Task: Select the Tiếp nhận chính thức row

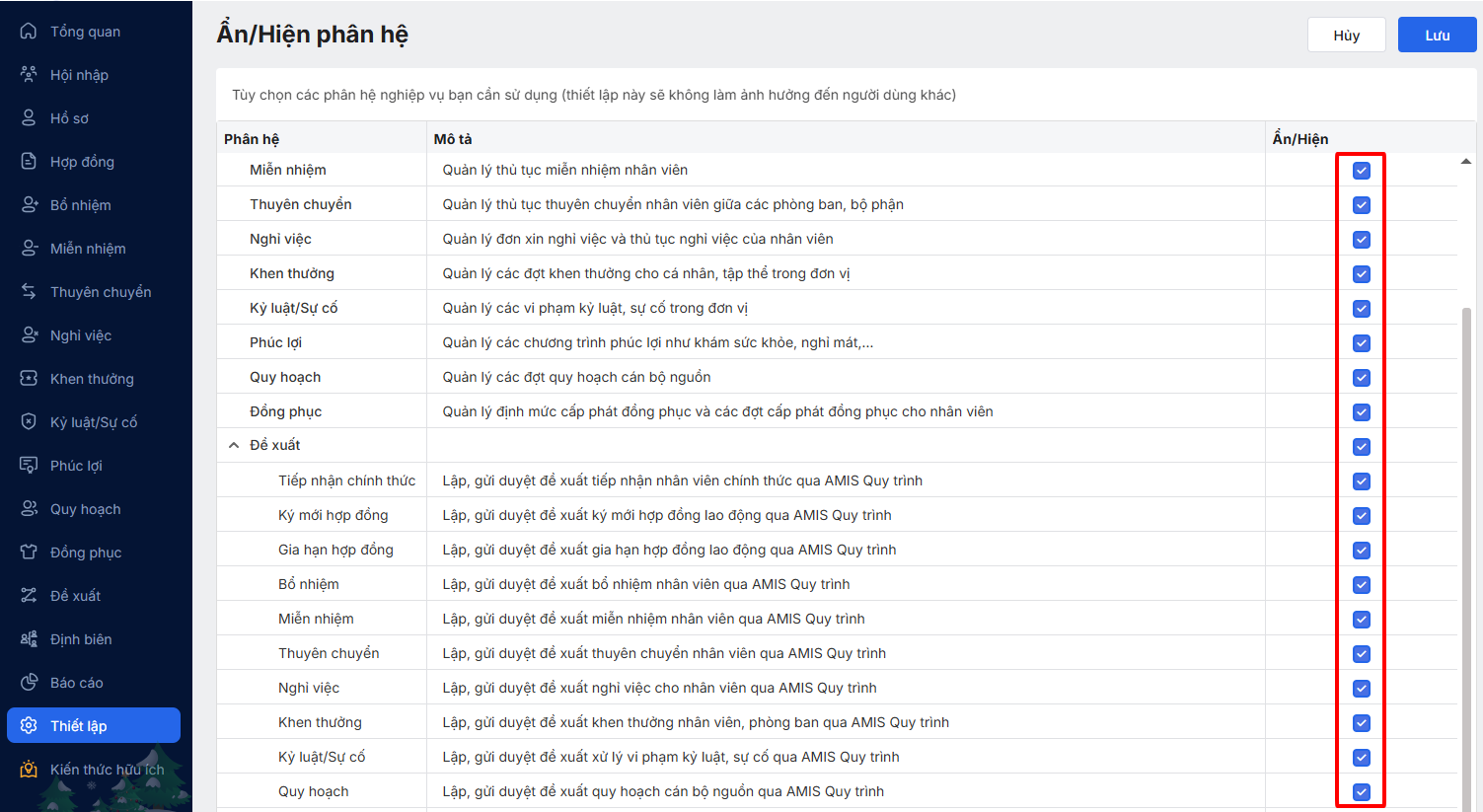Action: click(346, 480)
